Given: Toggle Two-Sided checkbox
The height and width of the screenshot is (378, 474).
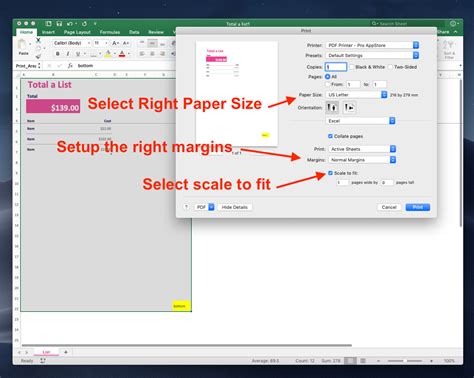Looking at the screenshot, I should [x=390, y=67].
